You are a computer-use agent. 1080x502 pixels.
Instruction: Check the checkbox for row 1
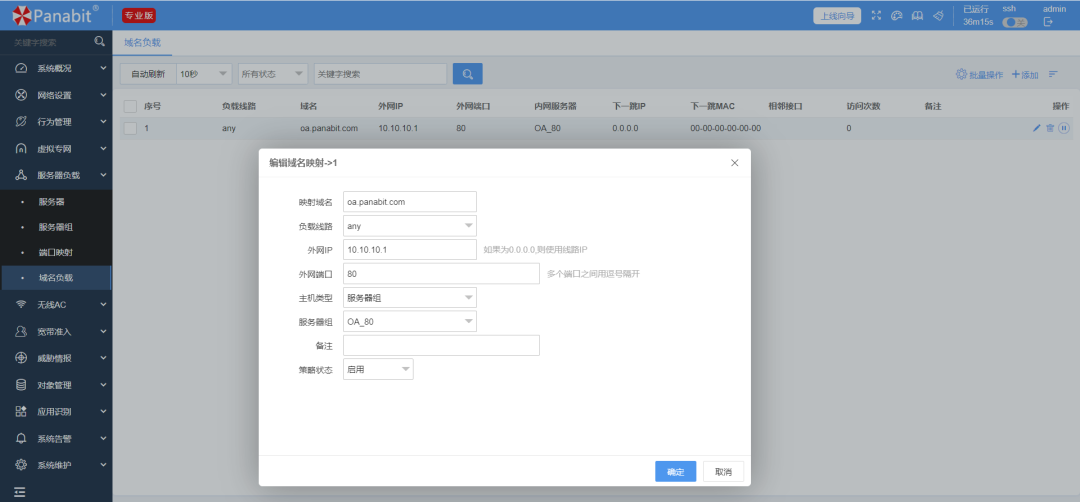pos(130,128)
